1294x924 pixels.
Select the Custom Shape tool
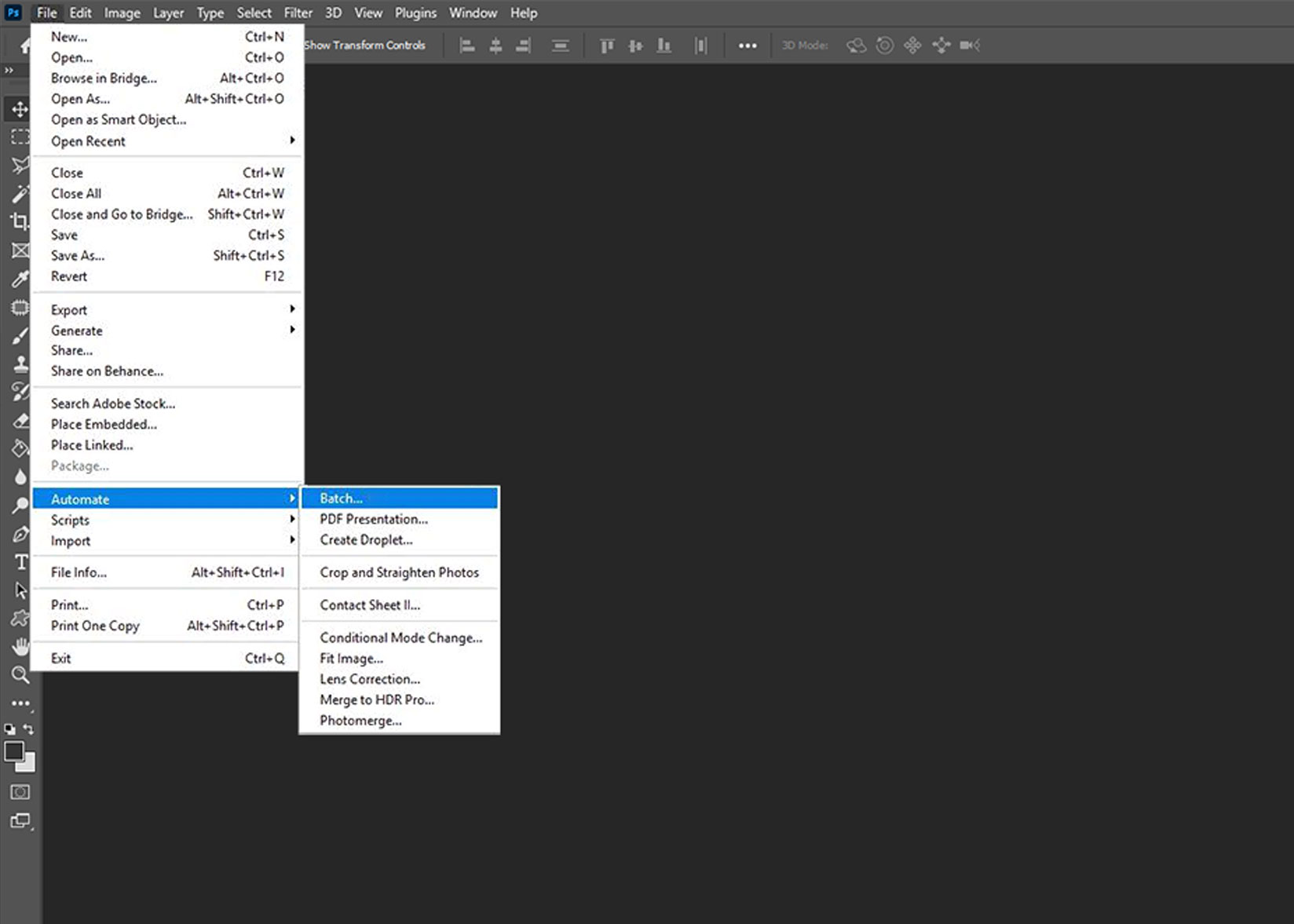point(20,619)
